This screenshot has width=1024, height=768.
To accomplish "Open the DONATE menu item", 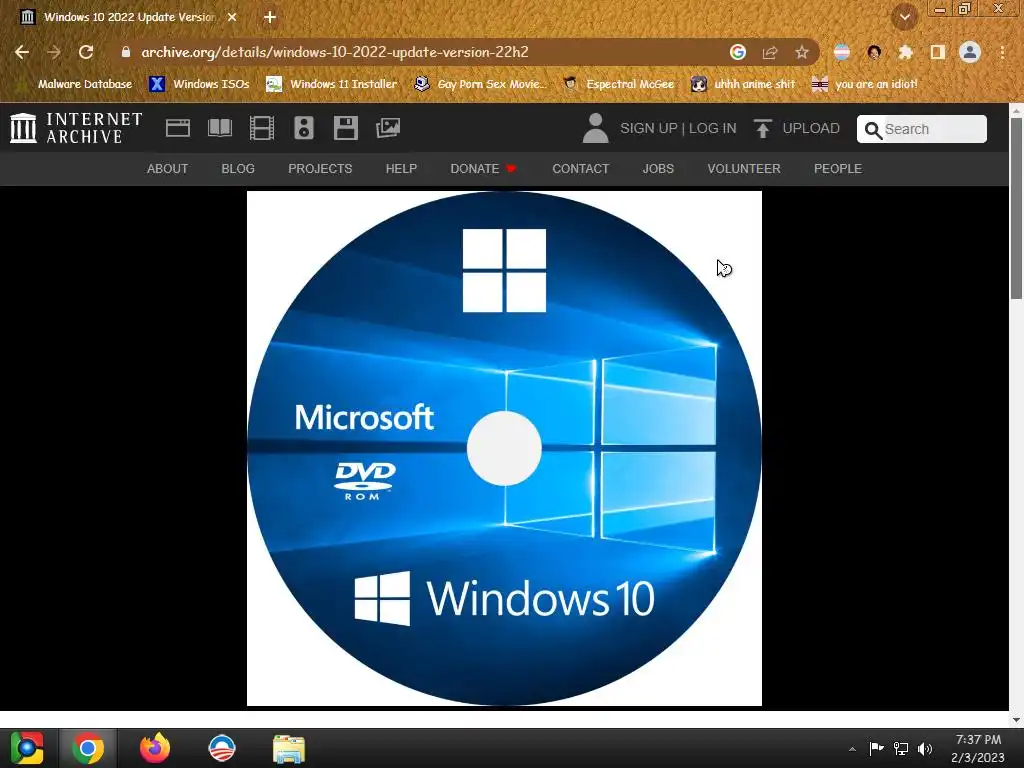I will pyautogui.click(x=483, y=169).
